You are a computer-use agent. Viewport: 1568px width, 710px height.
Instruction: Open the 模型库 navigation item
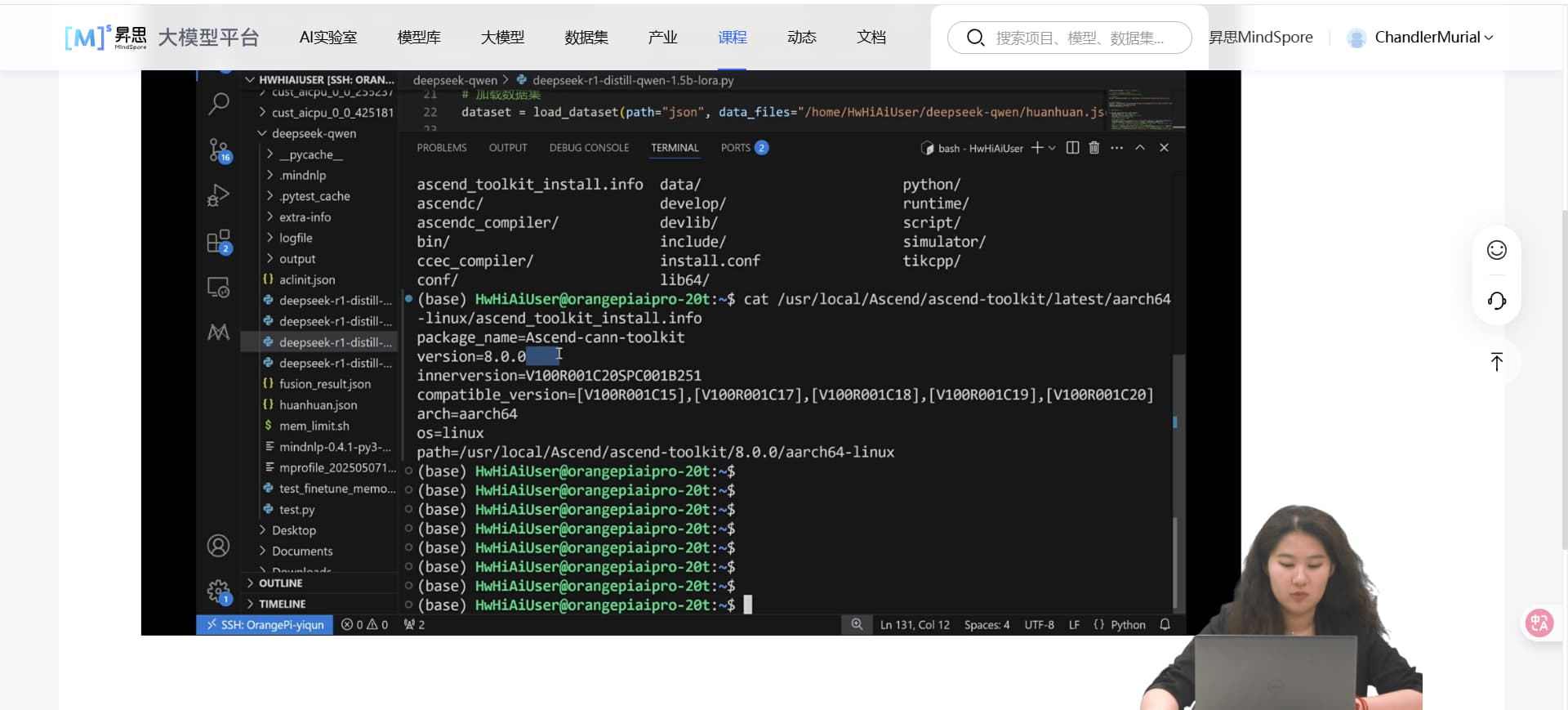(x=419, y=38)
